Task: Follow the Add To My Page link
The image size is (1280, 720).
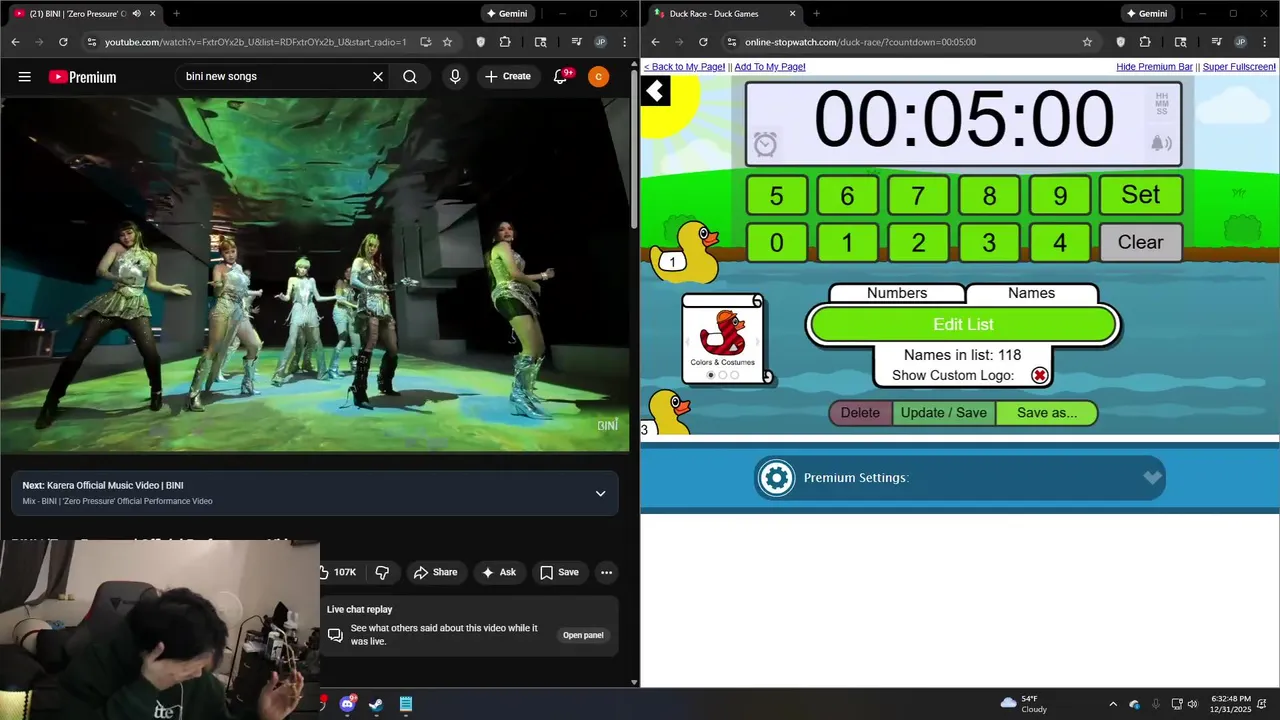Action: coord(770,67)
